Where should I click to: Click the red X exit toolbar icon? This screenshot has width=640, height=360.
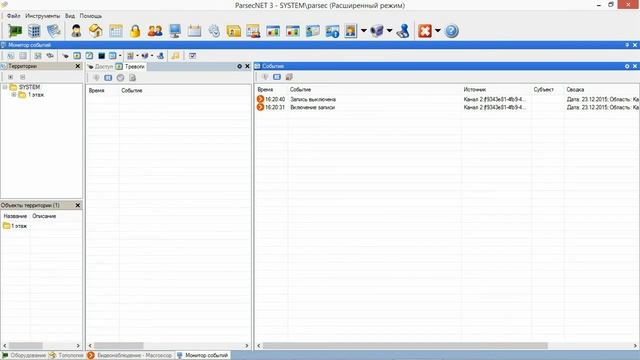(x=425, y=31)
